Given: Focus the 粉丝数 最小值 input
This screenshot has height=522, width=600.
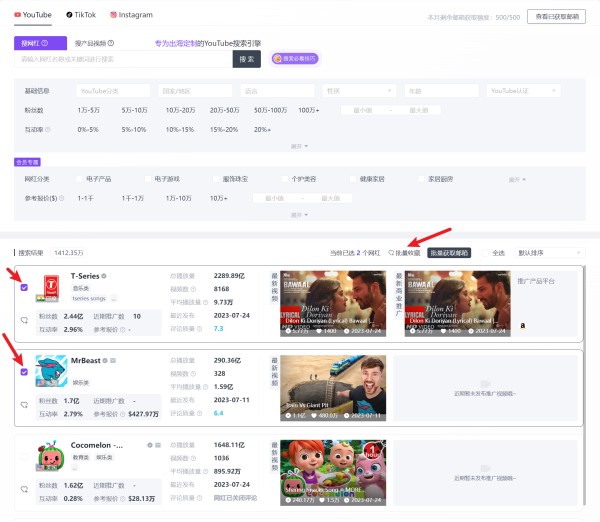Looking at the screenshot, I should [x=362, y=110].
